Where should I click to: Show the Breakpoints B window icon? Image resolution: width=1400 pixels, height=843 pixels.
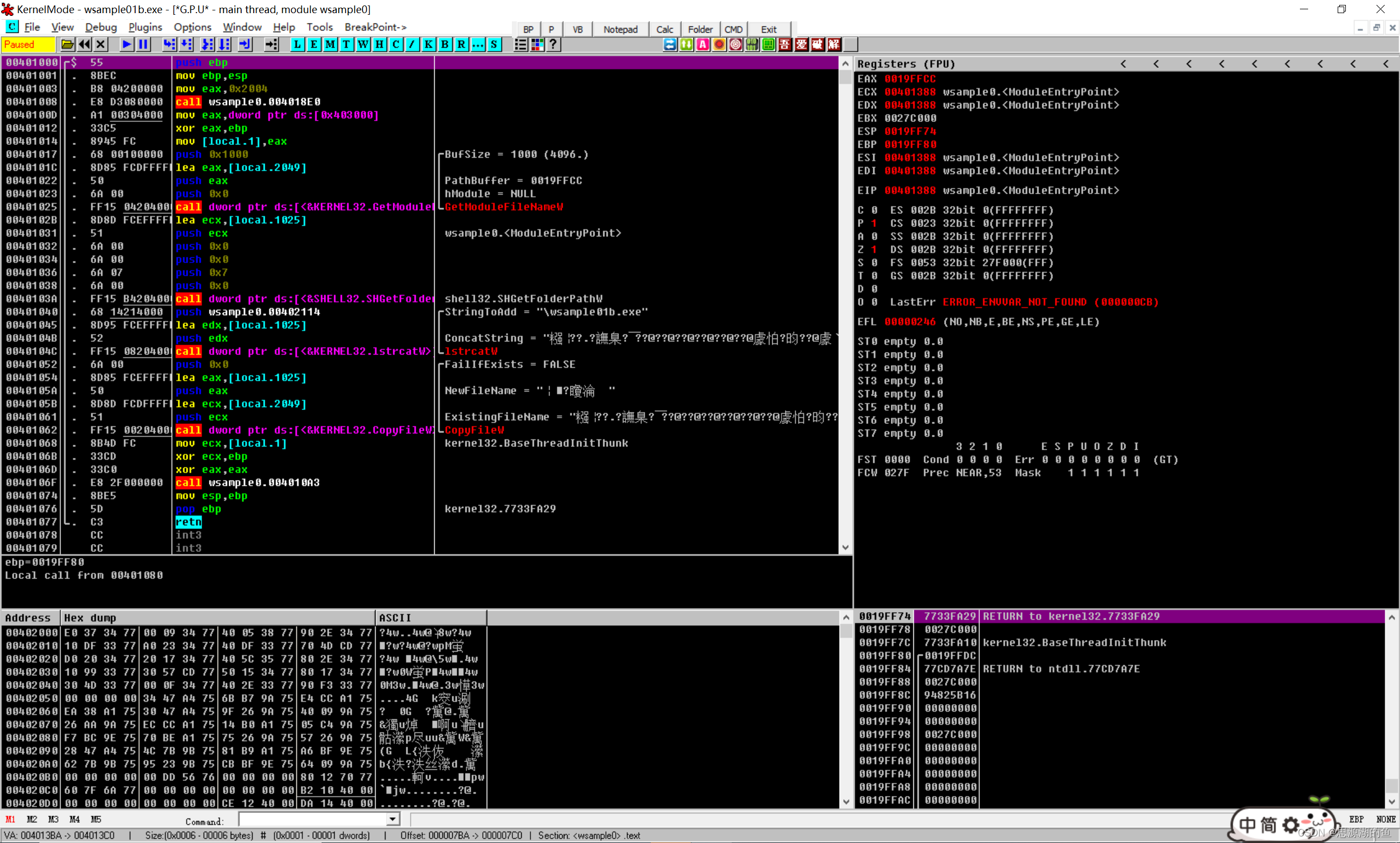coord(445,44)
